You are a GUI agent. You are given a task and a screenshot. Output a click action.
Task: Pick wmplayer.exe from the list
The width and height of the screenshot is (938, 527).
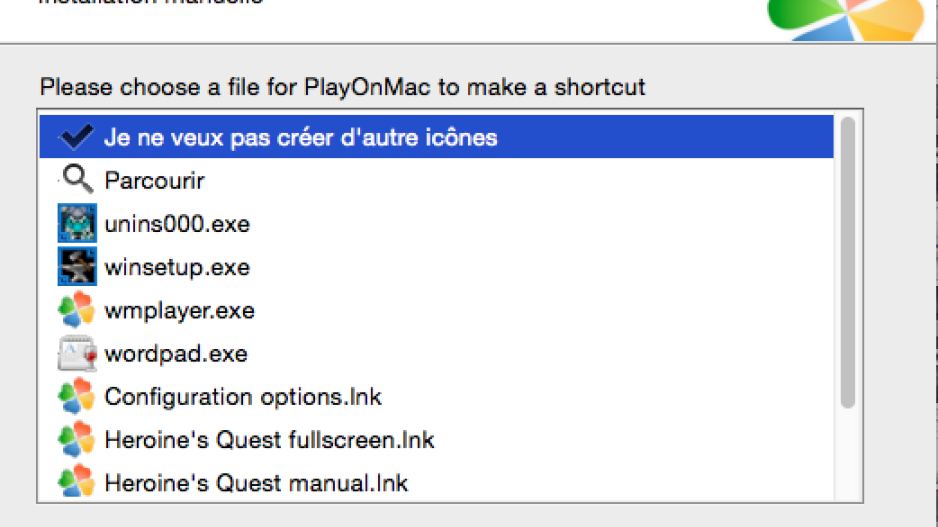click(179, 310)
